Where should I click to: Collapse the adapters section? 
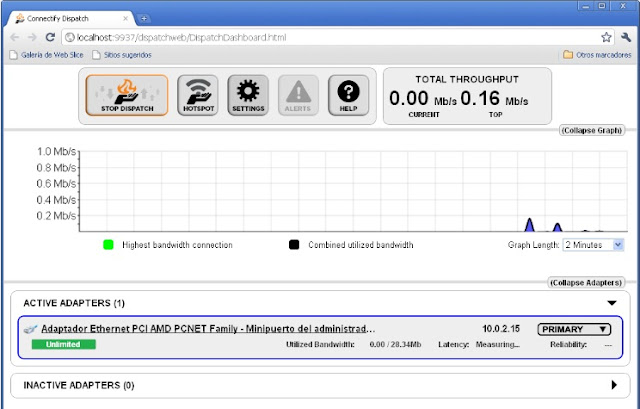point(586,283)
